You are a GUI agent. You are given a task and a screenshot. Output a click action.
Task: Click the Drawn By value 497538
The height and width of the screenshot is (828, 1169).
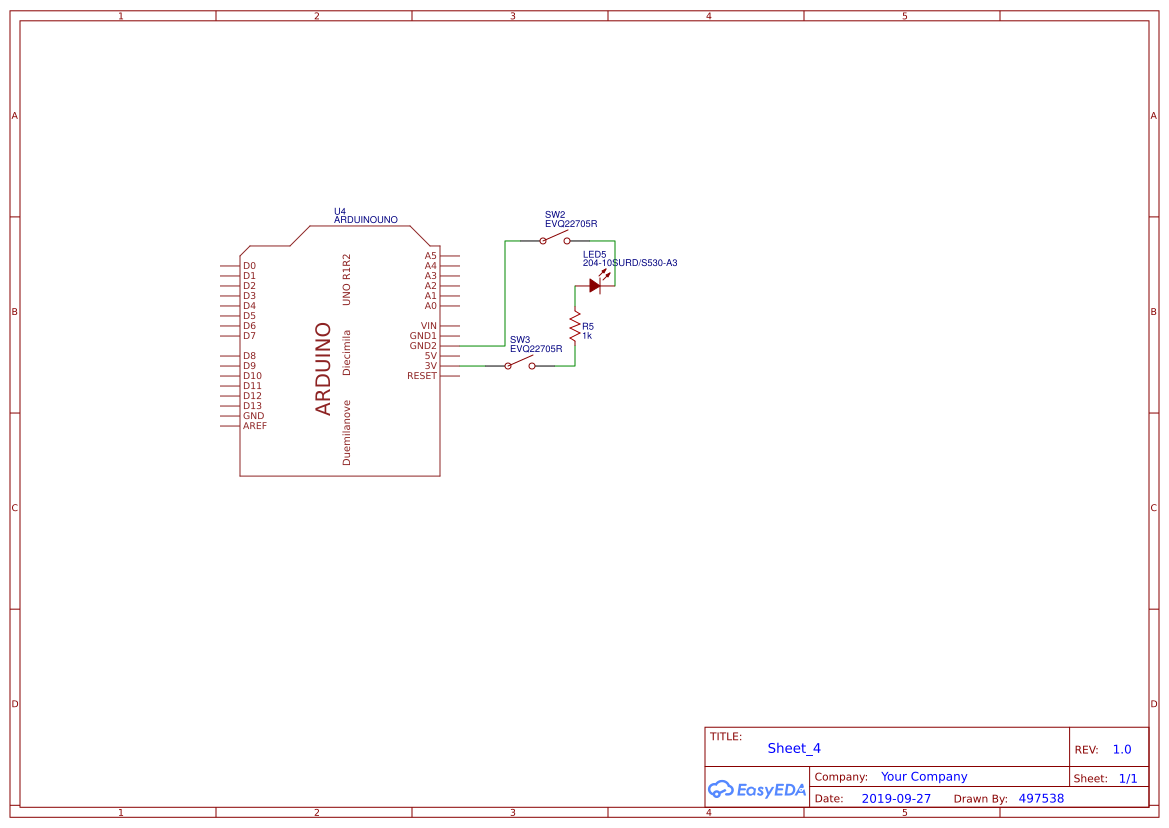click(x=1040, y=798)
